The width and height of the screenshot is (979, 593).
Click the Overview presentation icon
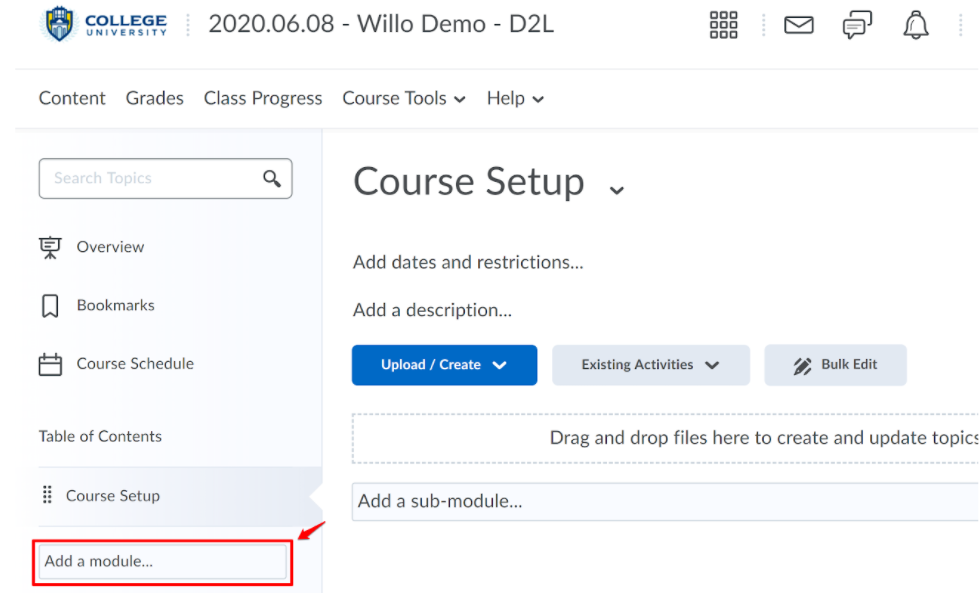(x=50, y=247)
